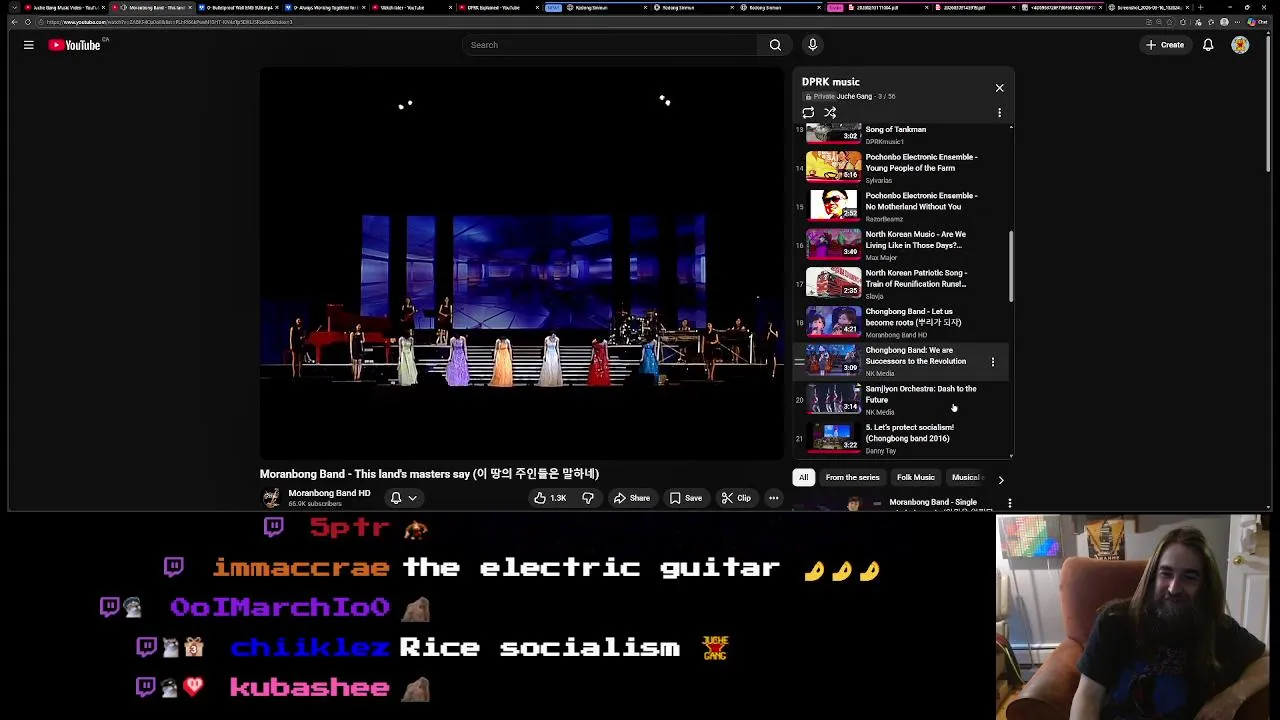Open the account avatar menu
Image resolution: width=1280 pixels, height=720 pixels.
(x=1240, y=45)
